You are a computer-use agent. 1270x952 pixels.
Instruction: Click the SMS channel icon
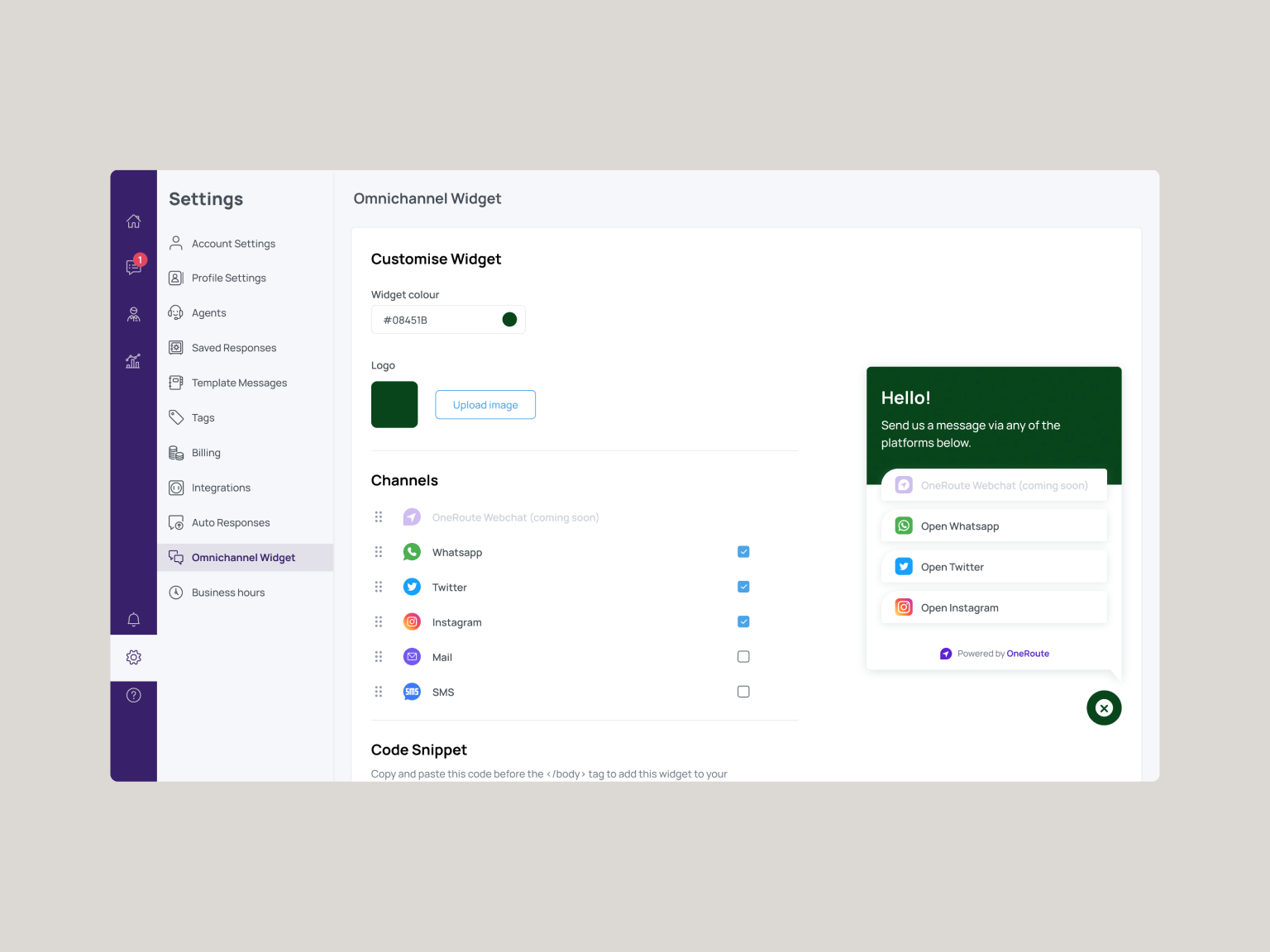[412, 692]
